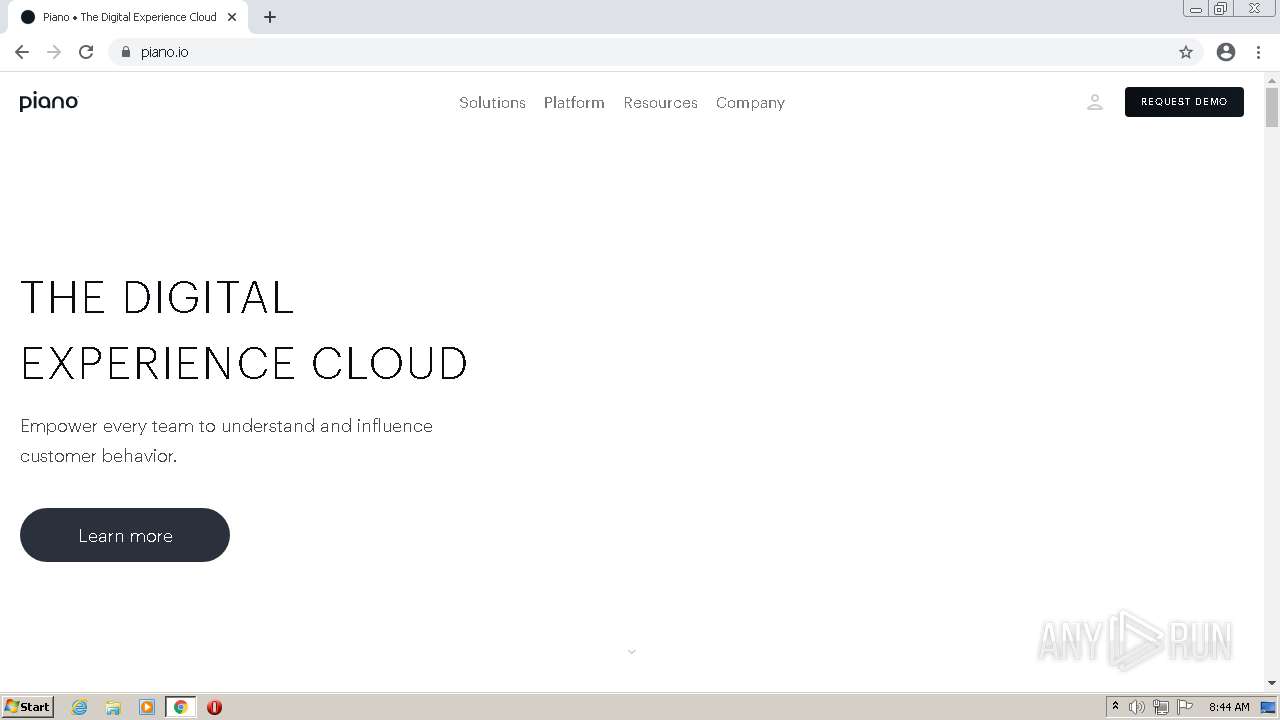Click the browser forward arrow
Viewport: 1280px width, 720px height.
[54, 52]
